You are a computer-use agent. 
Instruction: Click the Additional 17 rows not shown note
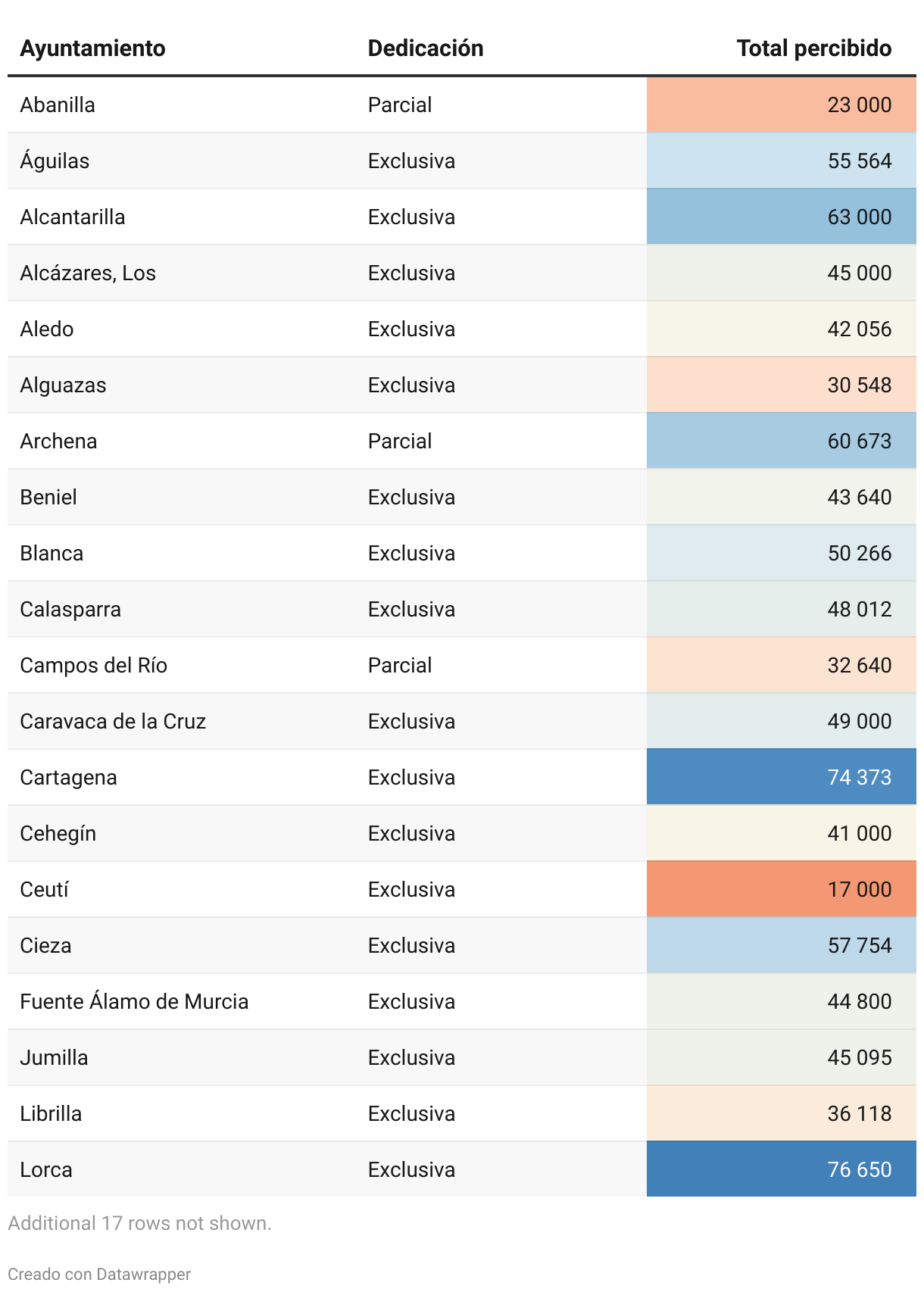pyautogui.click(x=139, y=1223)
